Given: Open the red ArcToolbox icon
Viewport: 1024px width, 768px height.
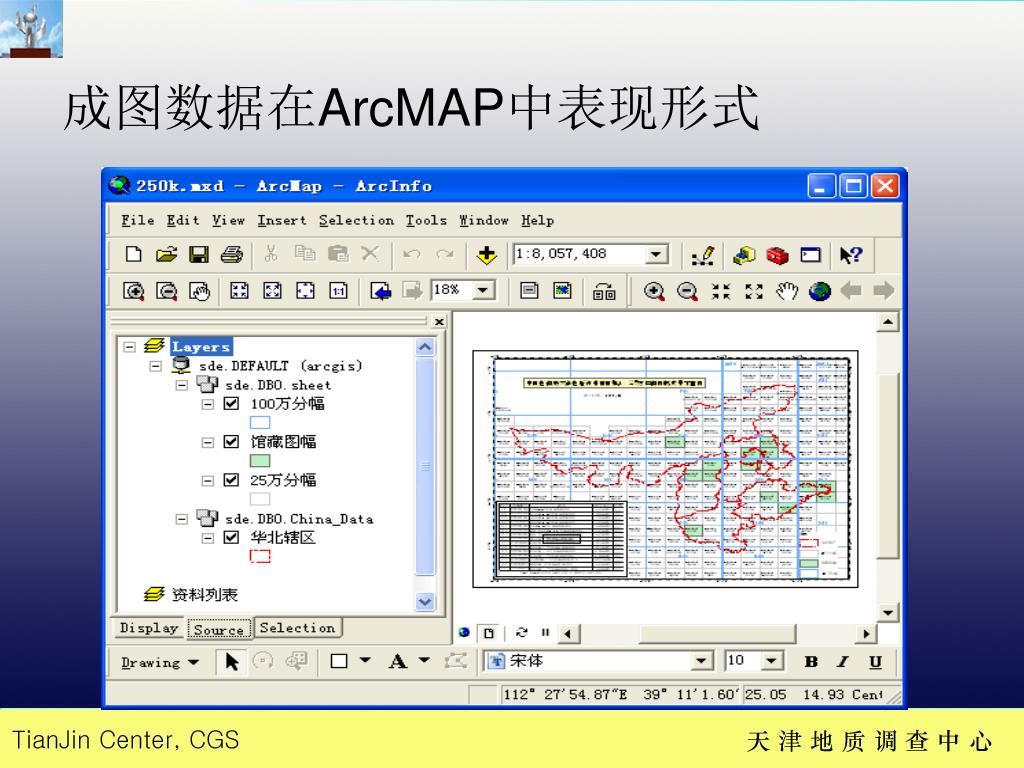Looking at the screenshot, I should [777, 255].
